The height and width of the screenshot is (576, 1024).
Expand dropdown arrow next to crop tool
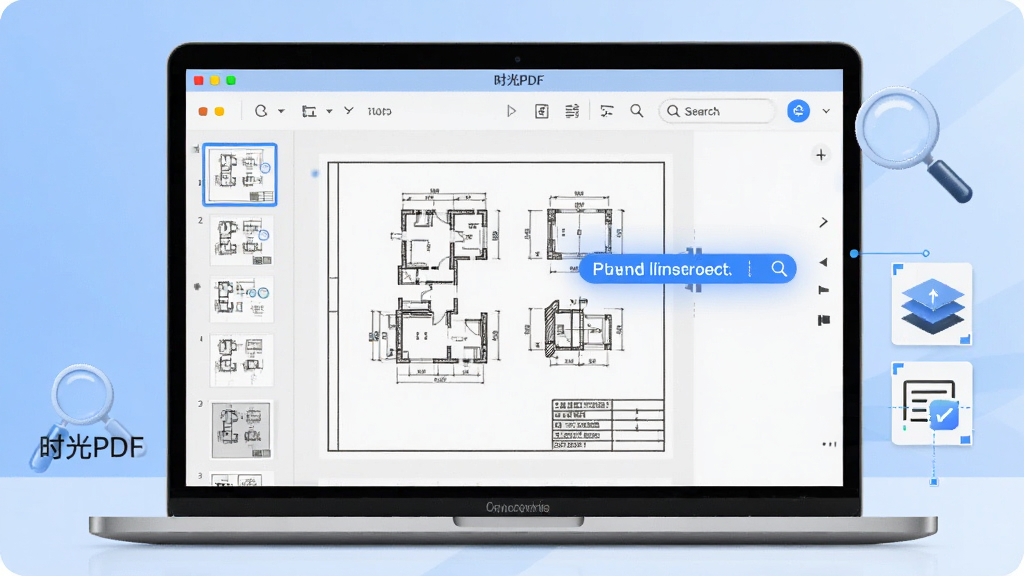329,112
